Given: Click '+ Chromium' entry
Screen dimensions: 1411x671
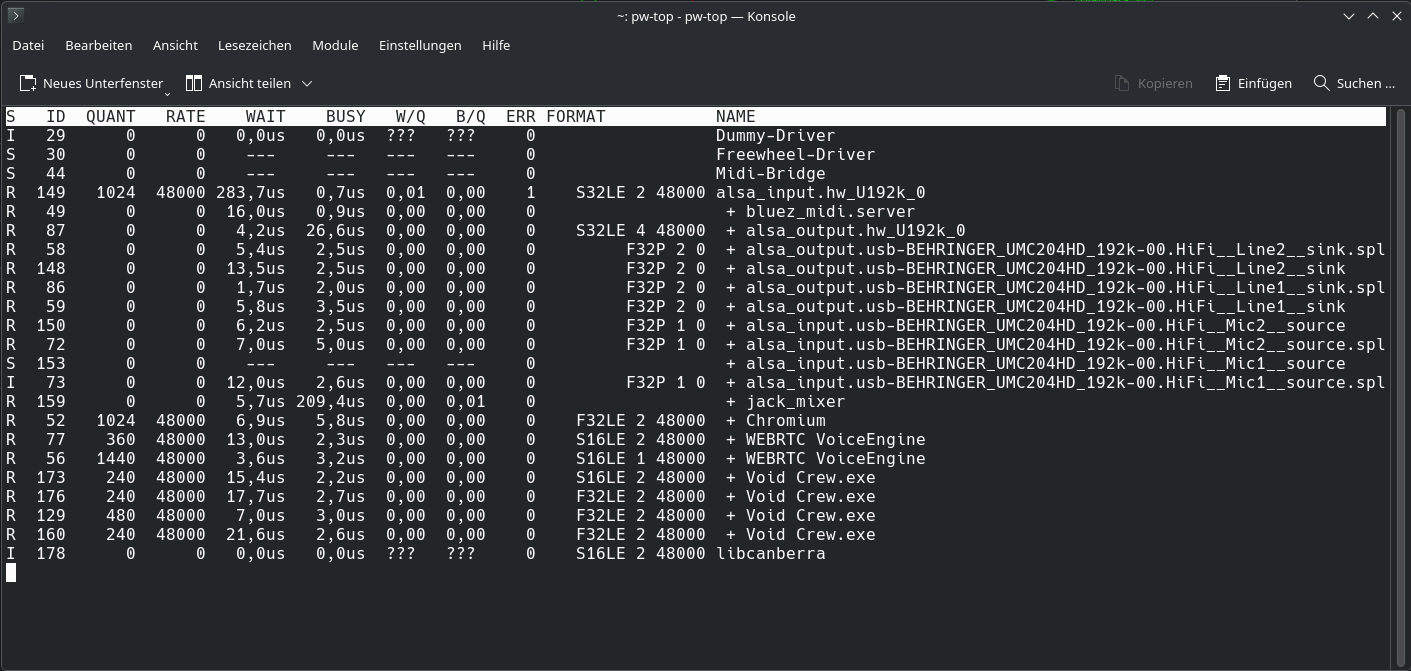Looking at the screenshot, I should [775, 420].
